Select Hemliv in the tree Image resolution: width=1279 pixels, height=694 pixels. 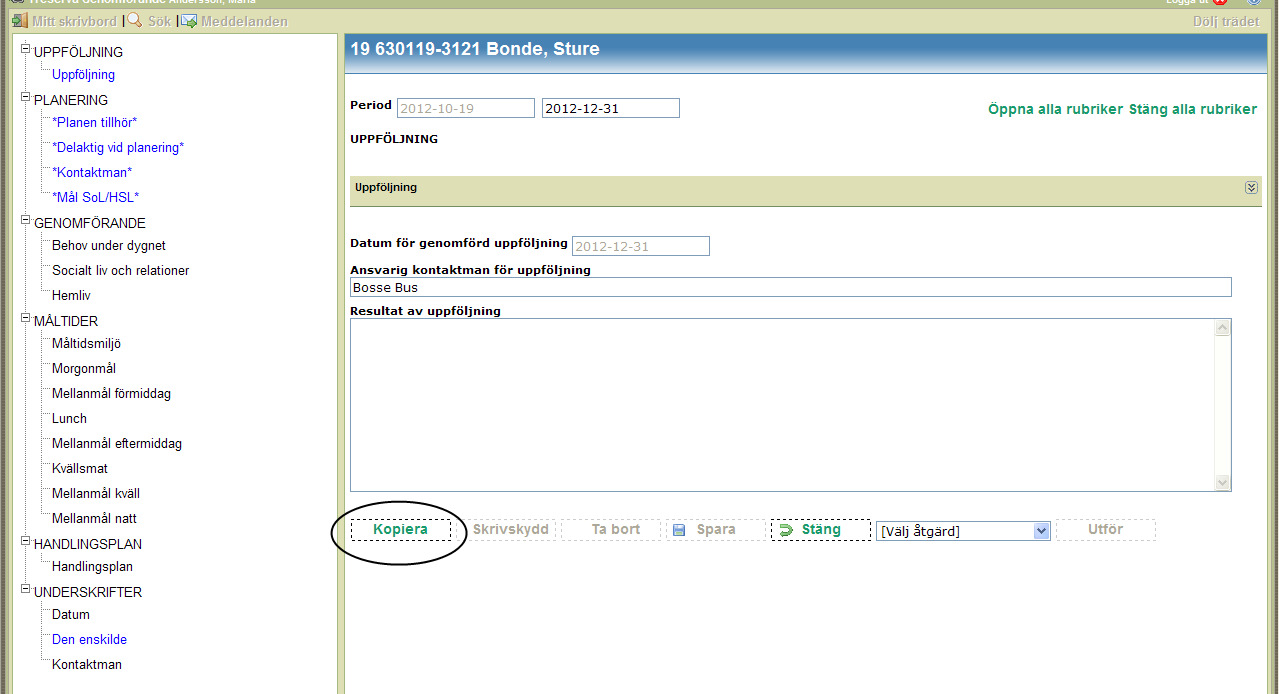coord(72,296)
